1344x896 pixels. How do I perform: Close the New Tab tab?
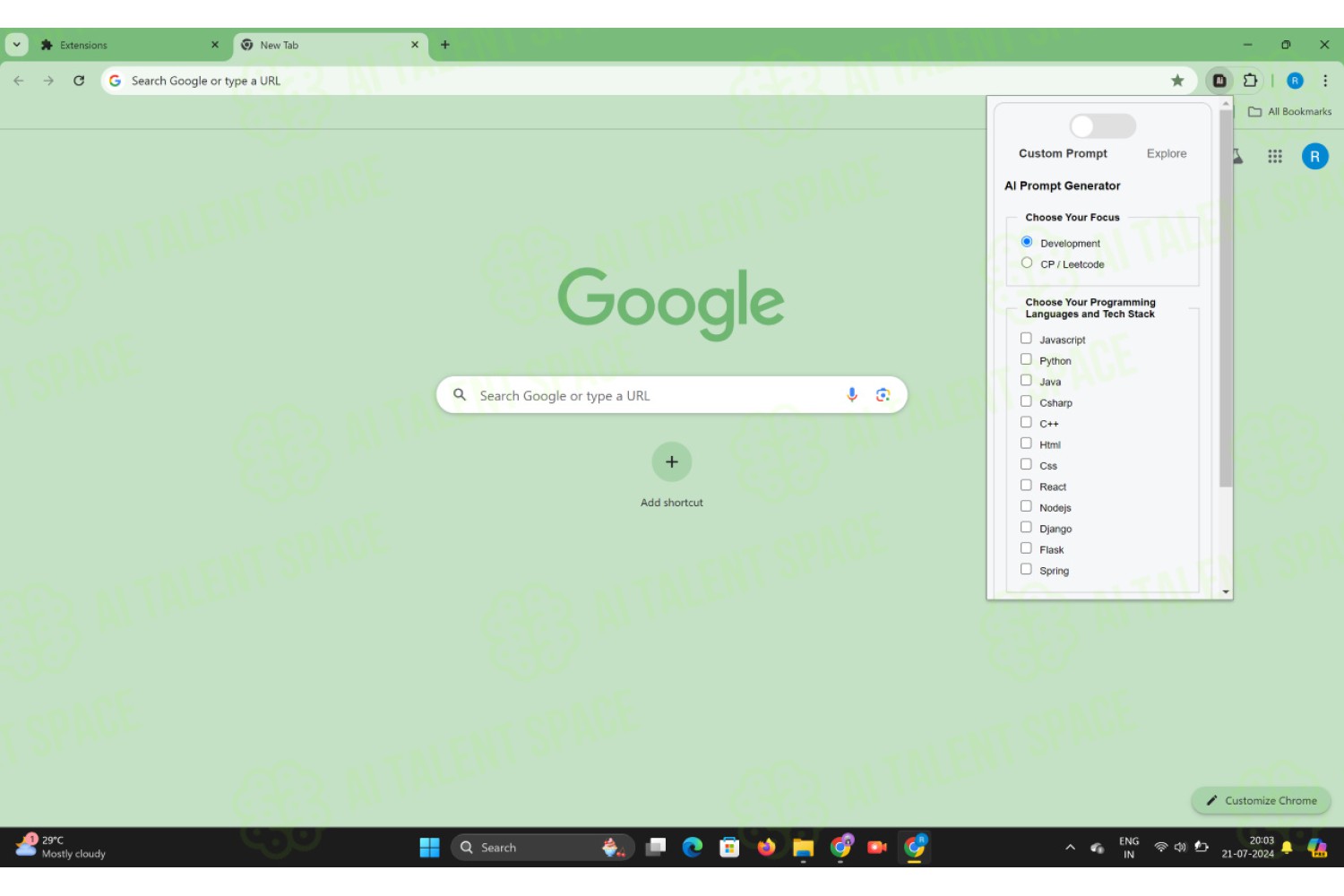point(415,45)
